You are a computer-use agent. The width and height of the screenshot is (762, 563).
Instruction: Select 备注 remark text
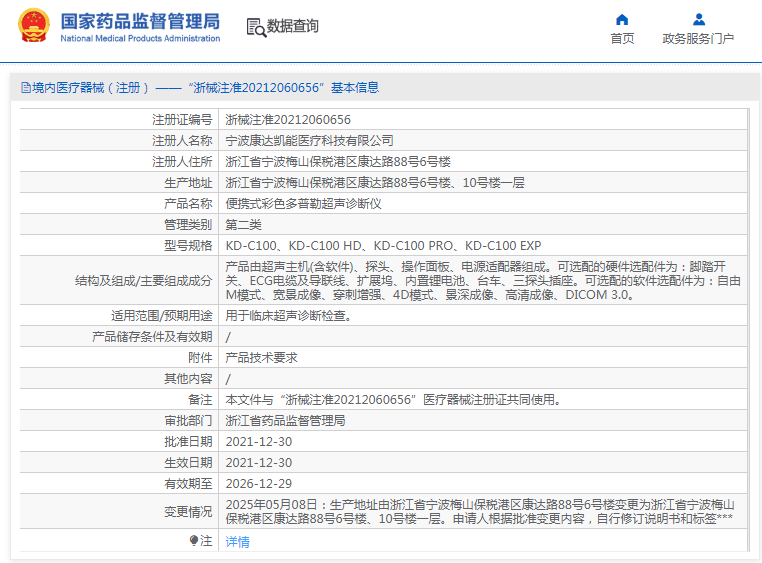click(x=393, y=400)
